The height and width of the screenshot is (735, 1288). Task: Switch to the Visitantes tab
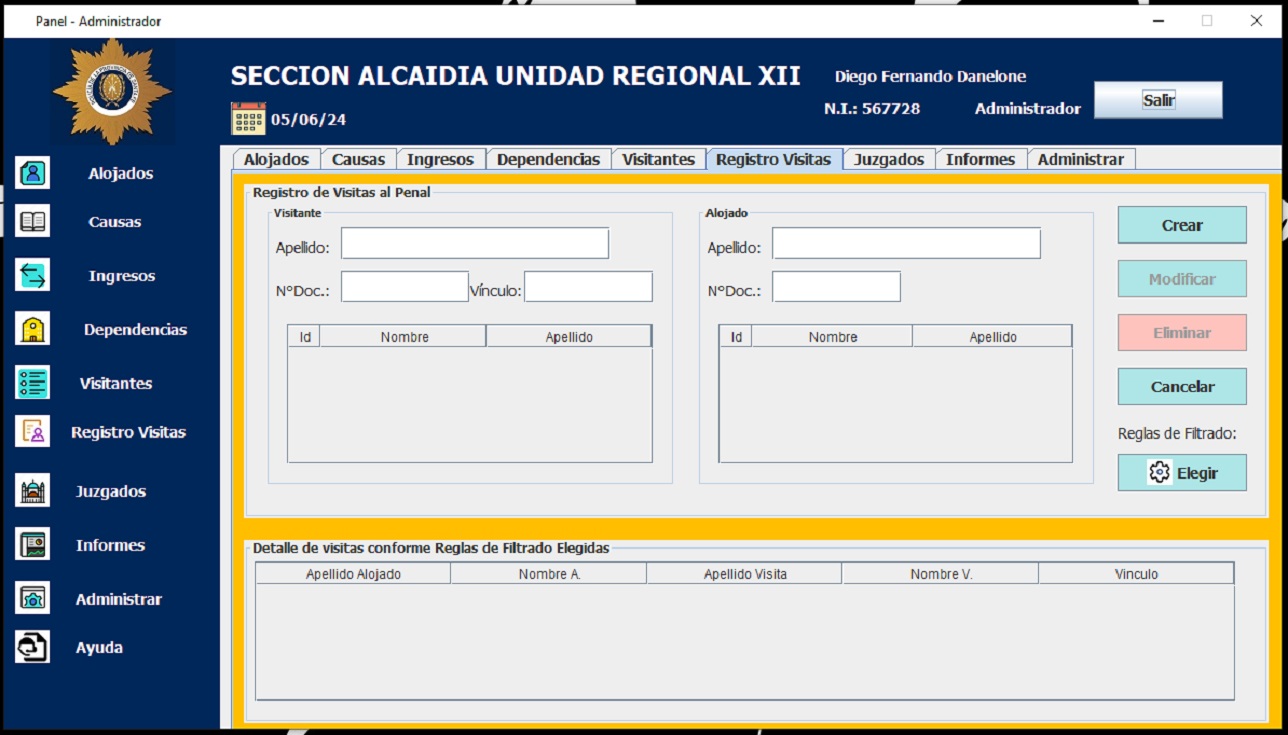[x=658, y=159]
